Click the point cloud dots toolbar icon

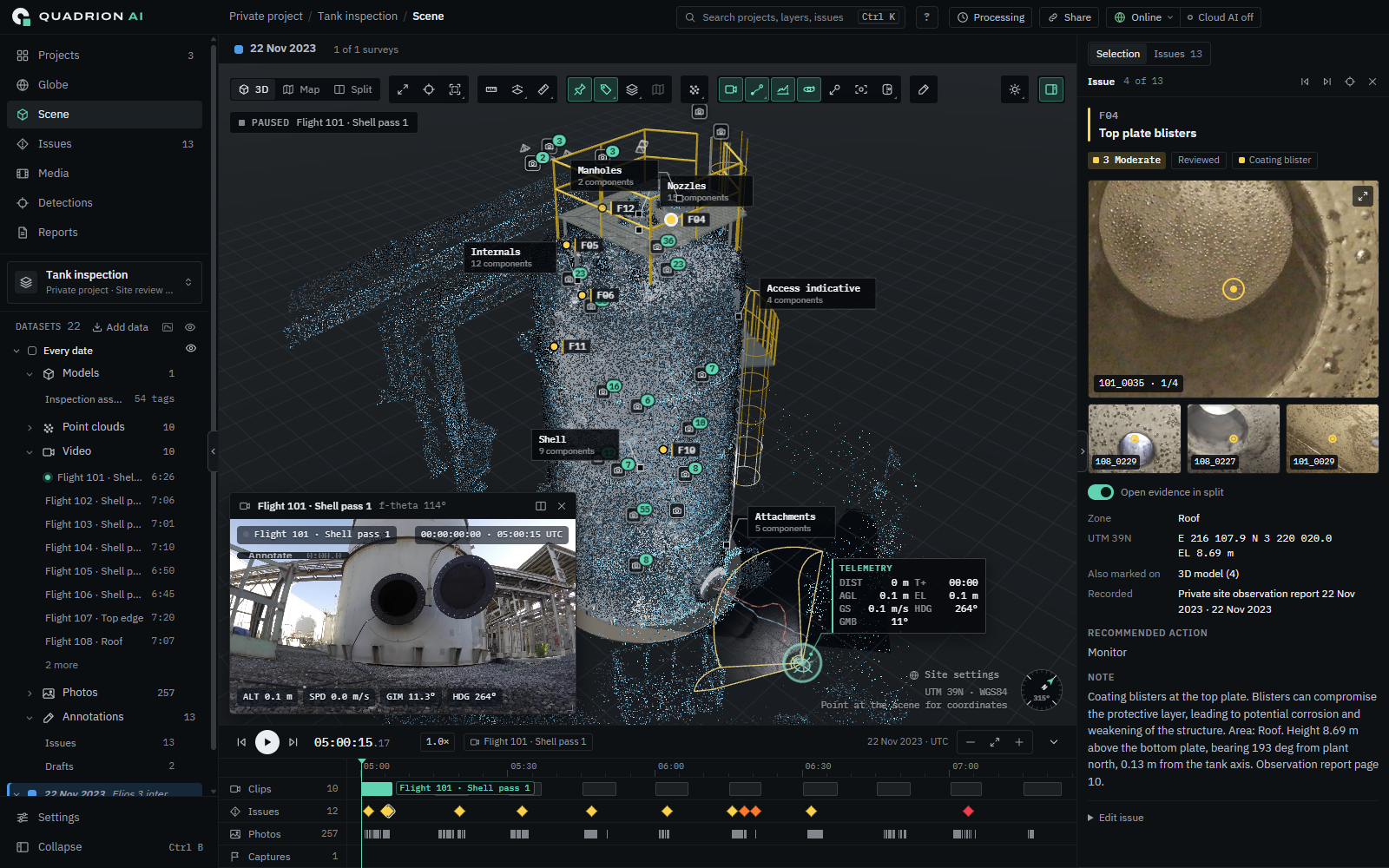(694, 89)
